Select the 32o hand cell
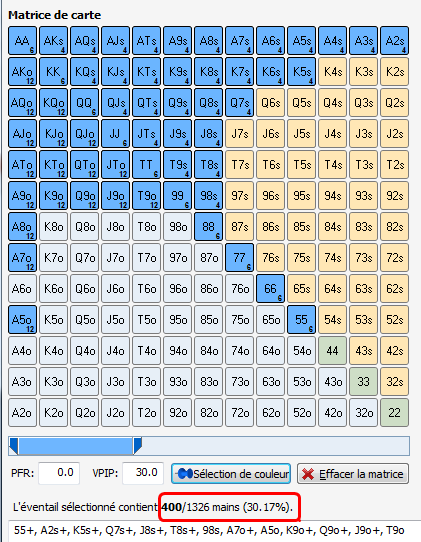Viewport: 421px width, 542px height. tap(364, 413)
